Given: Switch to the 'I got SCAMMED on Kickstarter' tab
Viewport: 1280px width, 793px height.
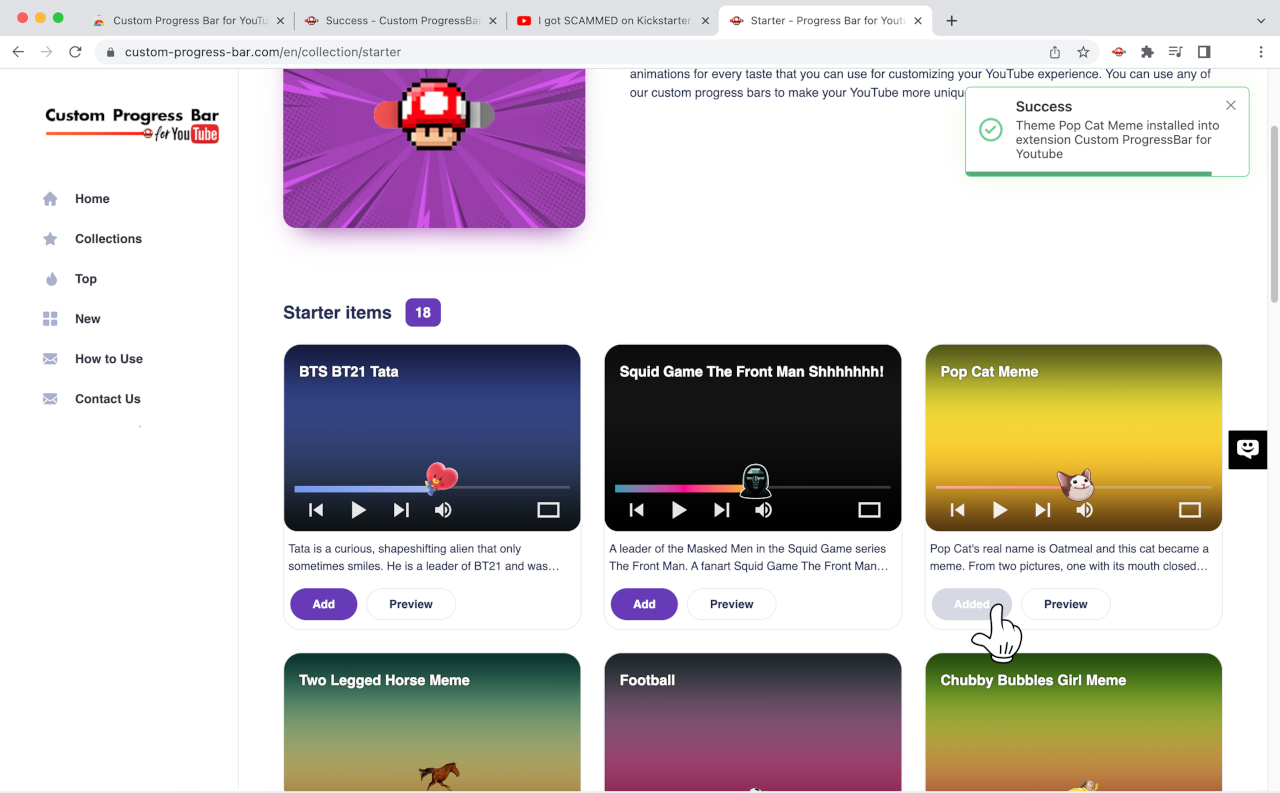Looking at the screenshot, I should pos(612,20).
